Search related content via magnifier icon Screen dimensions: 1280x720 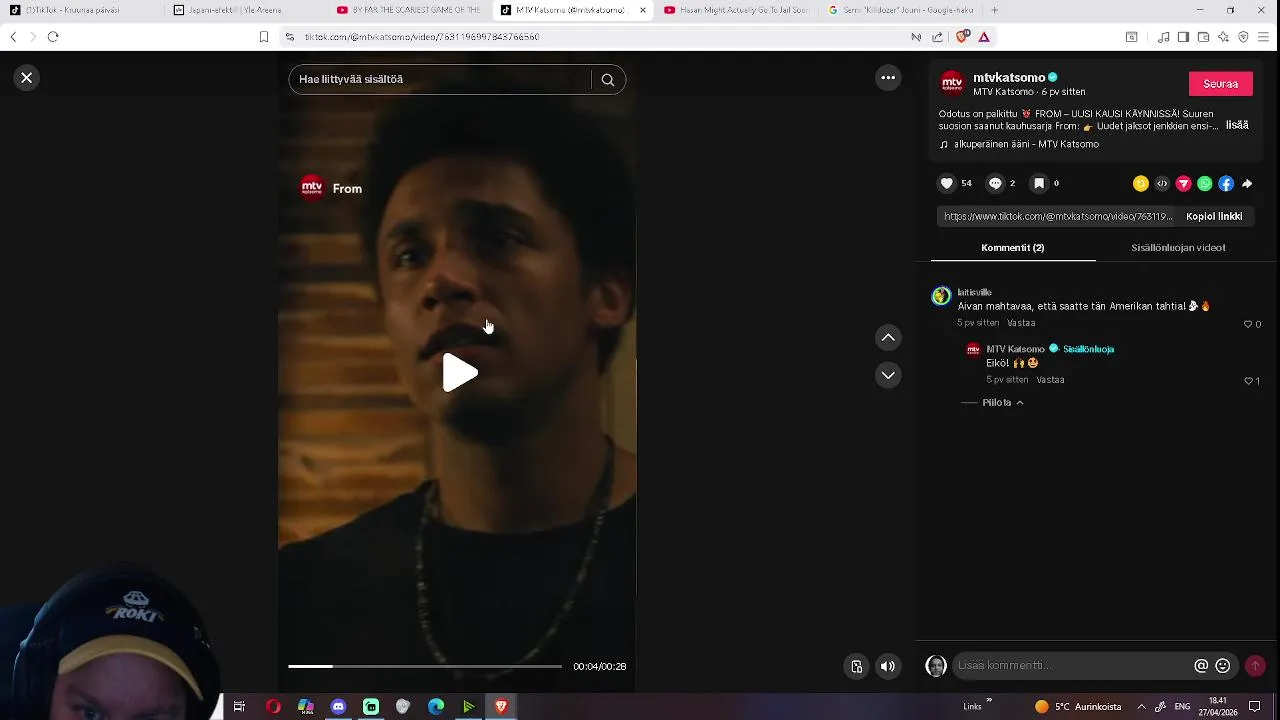(x=608, y=80)
